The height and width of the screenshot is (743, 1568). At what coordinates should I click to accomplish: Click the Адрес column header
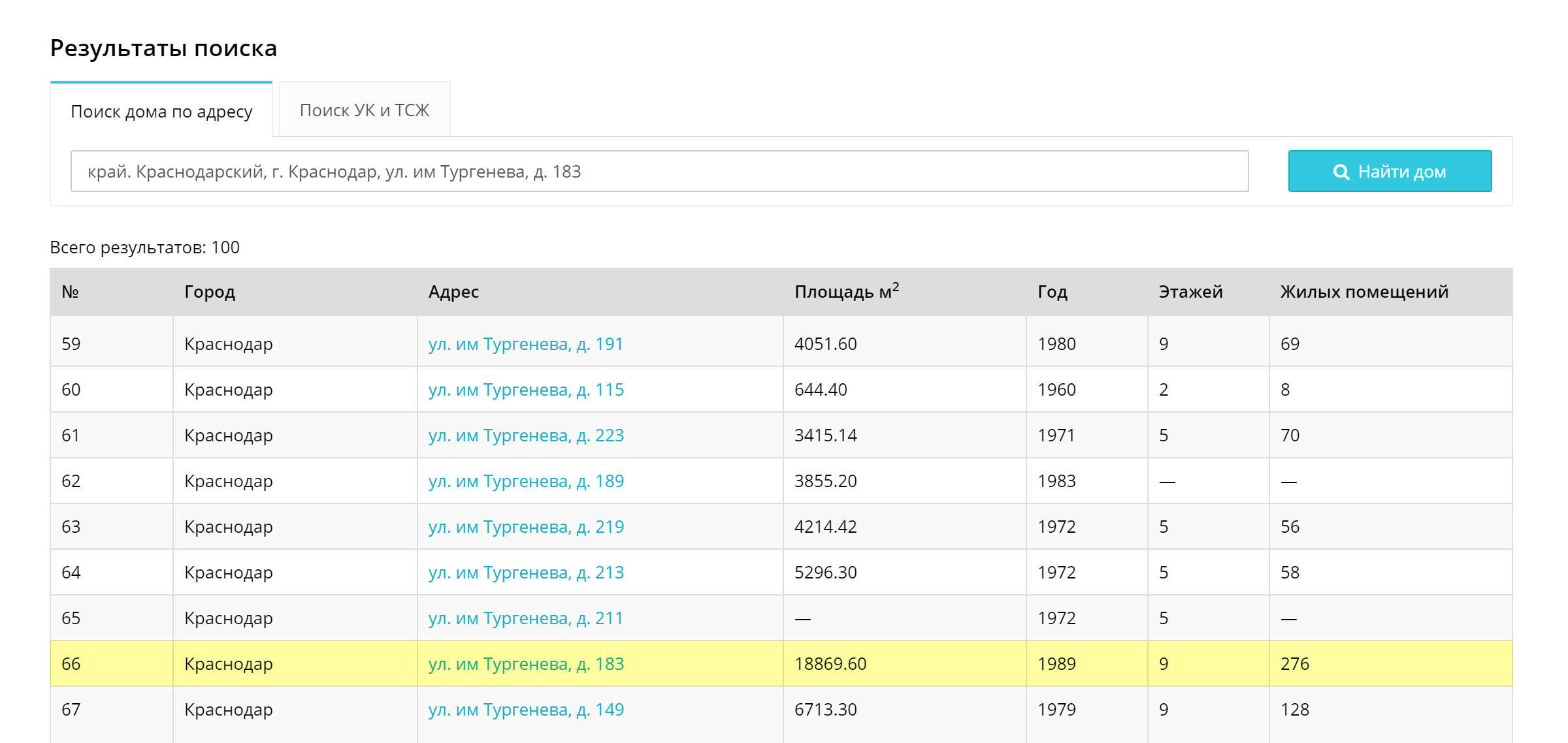point(453,292)
